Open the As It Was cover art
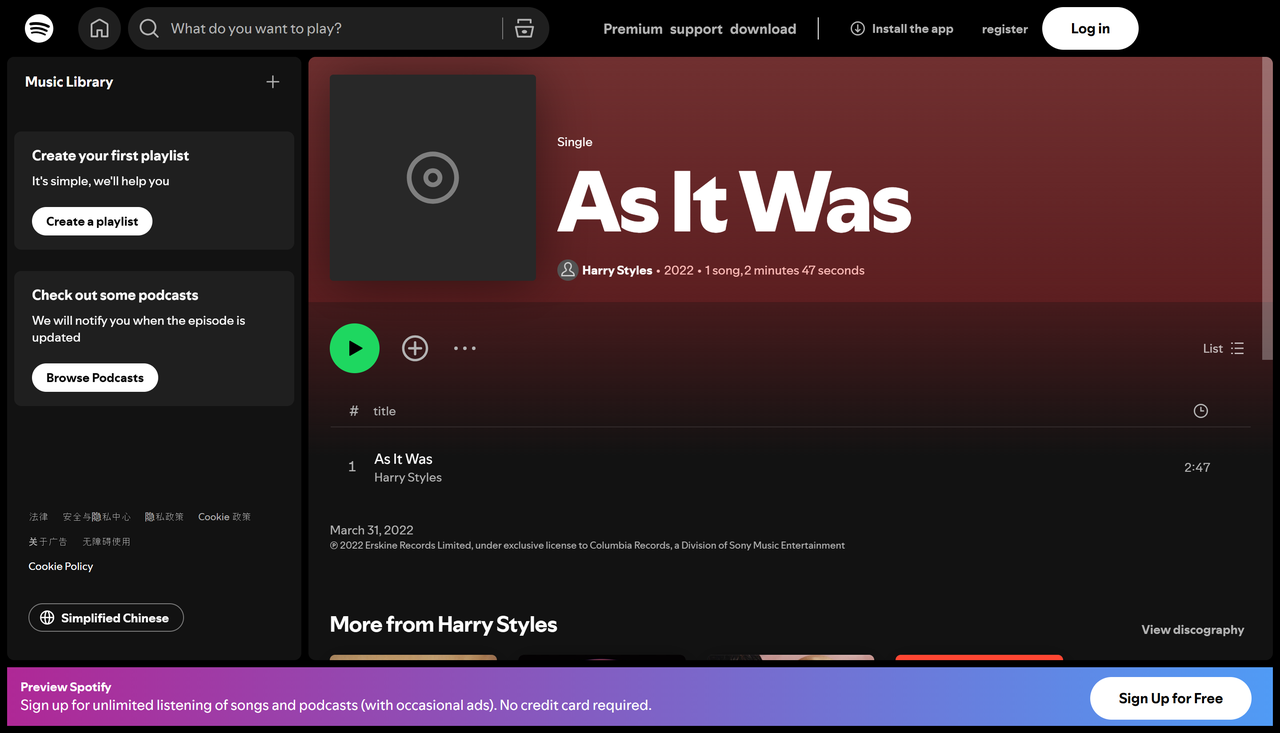The height and width of the screenshot is (733, 1280). (x=433, y=178)
